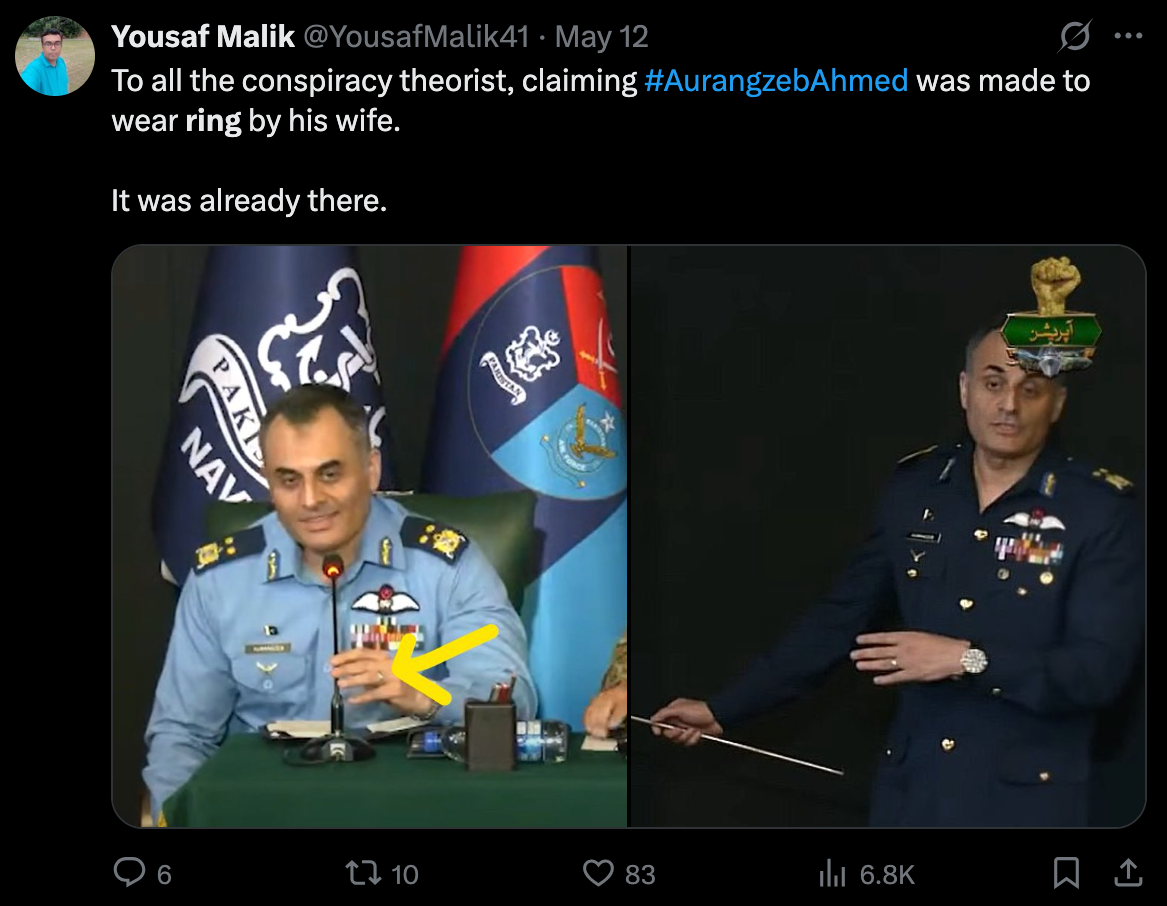The image size is (1167, 906).
Task: View analytics via the bar chart icon
Action: point(832,873)
